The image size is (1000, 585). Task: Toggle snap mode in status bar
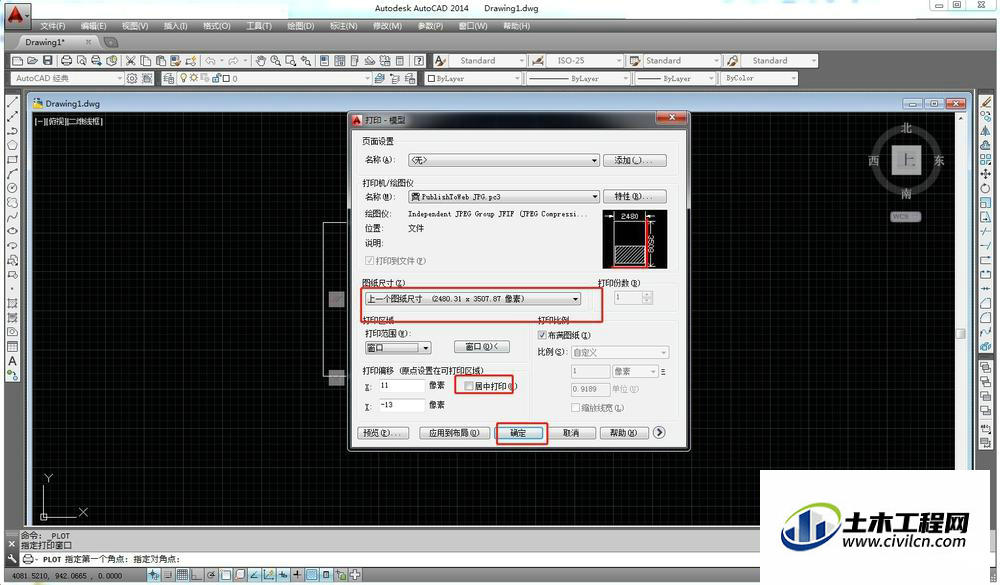coord(168,575)
